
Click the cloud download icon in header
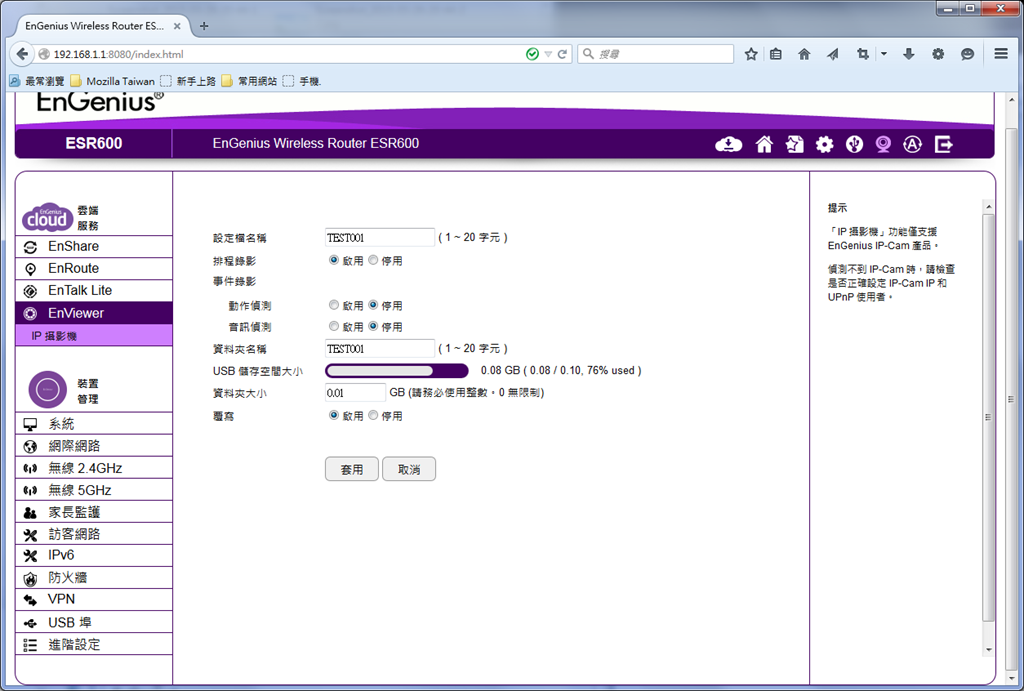tap(728, 144)
